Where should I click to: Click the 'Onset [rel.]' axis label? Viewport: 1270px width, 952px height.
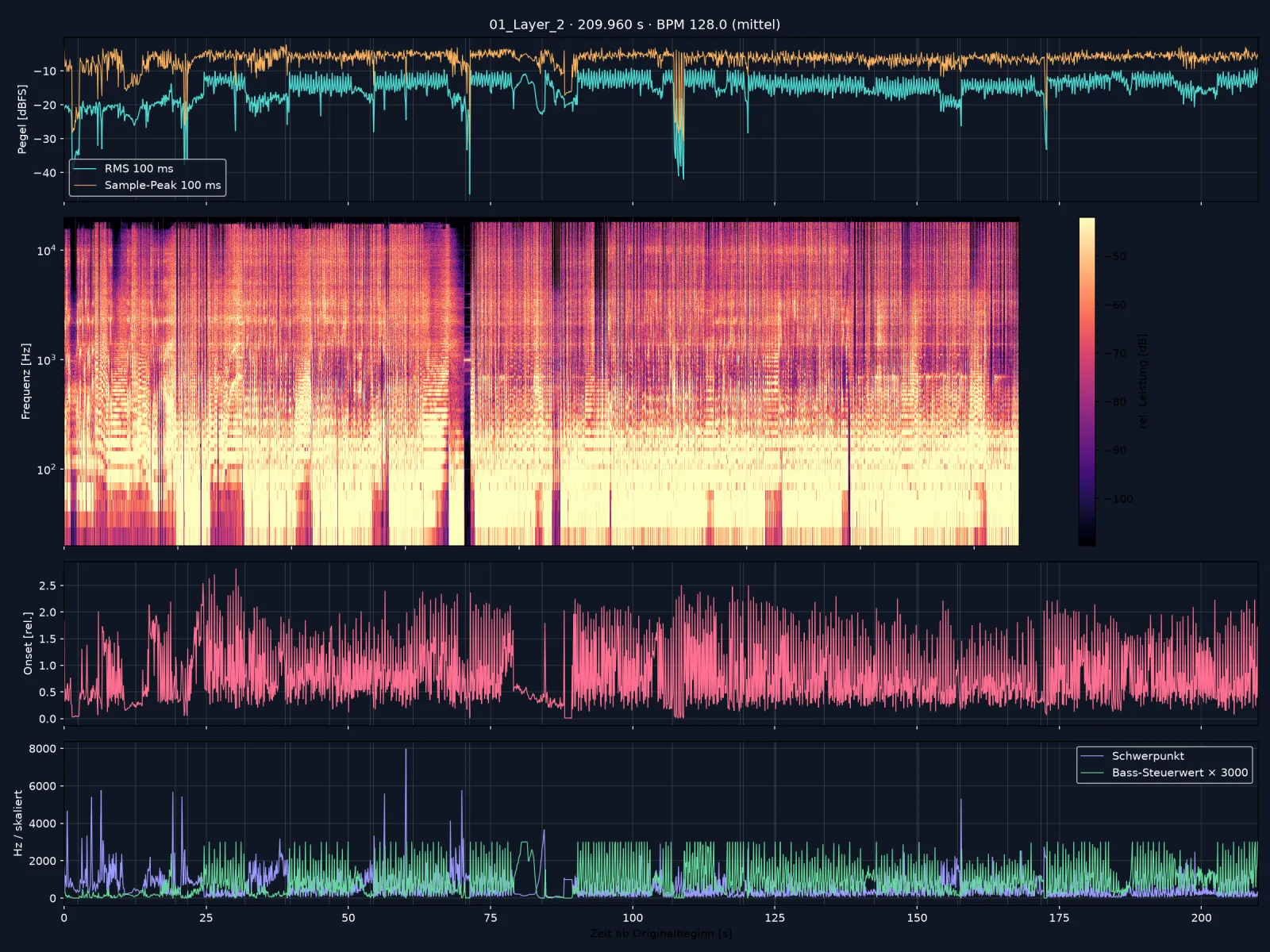point(28,643)
